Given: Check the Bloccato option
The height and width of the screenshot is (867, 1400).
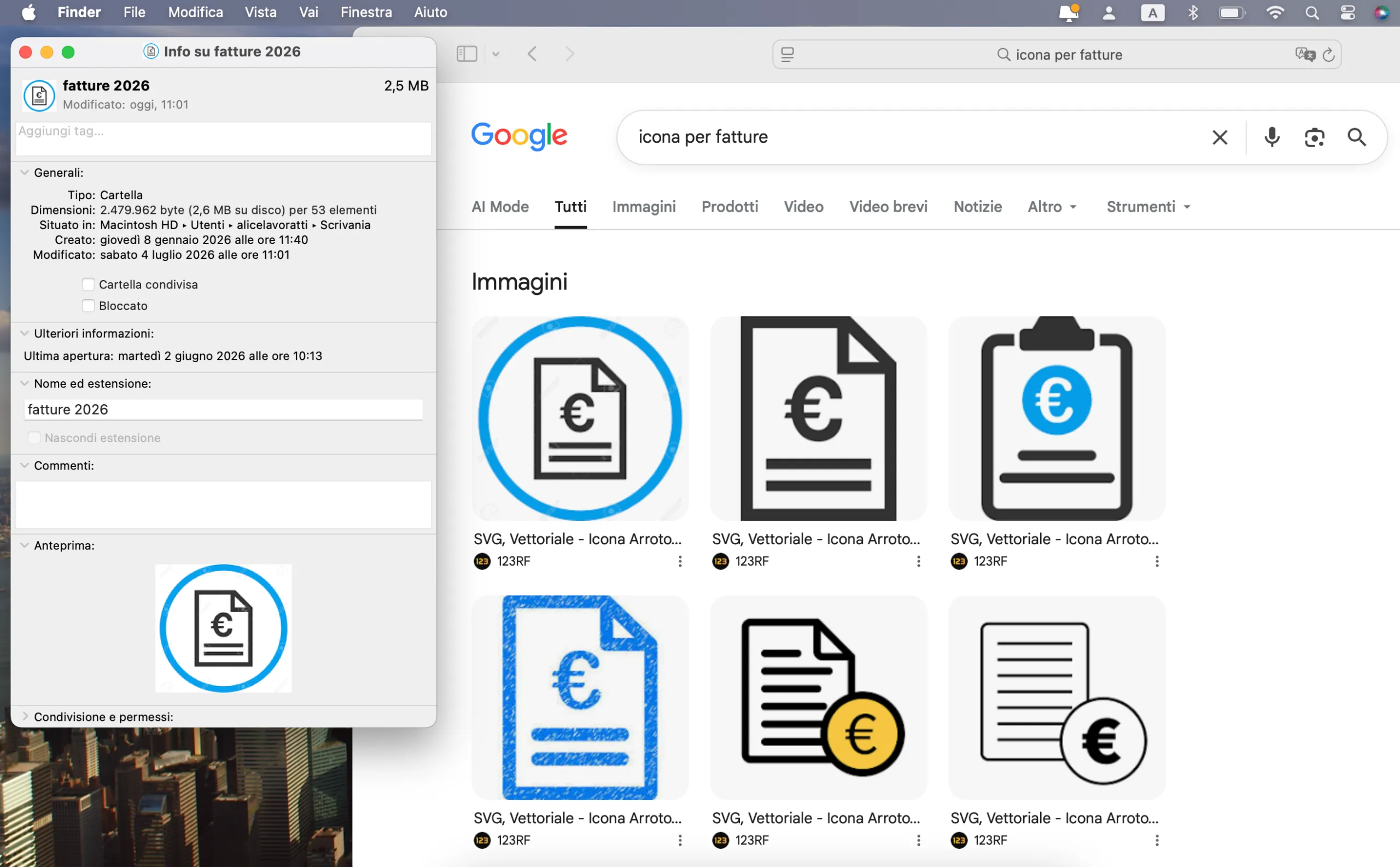Looking at the screenshot, I should point(87,306).
